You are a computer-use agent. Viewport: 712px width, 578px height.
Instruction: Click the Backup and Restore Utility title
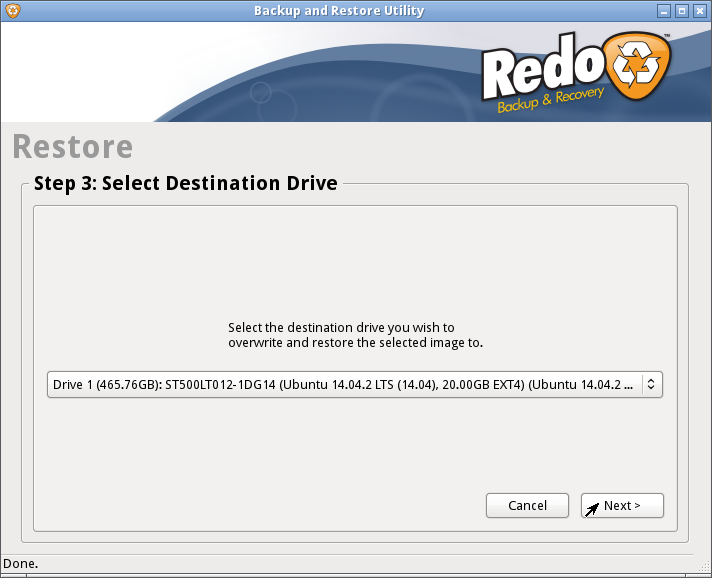339,11
